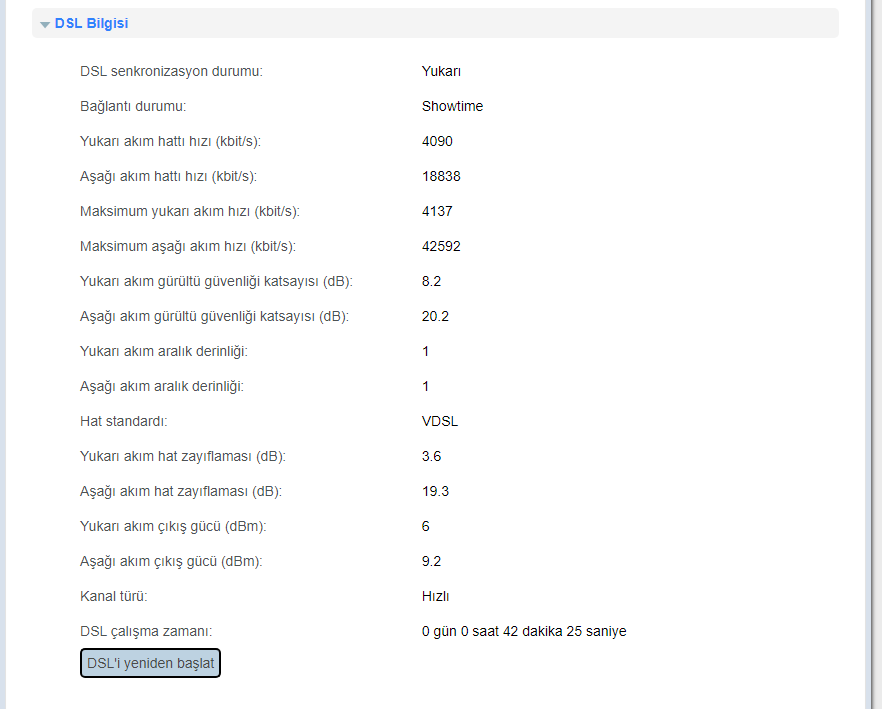Click the Aşağı akım aralık derinliği label
The height and width of the screenshot is (709, 882).
click(161, 386)
